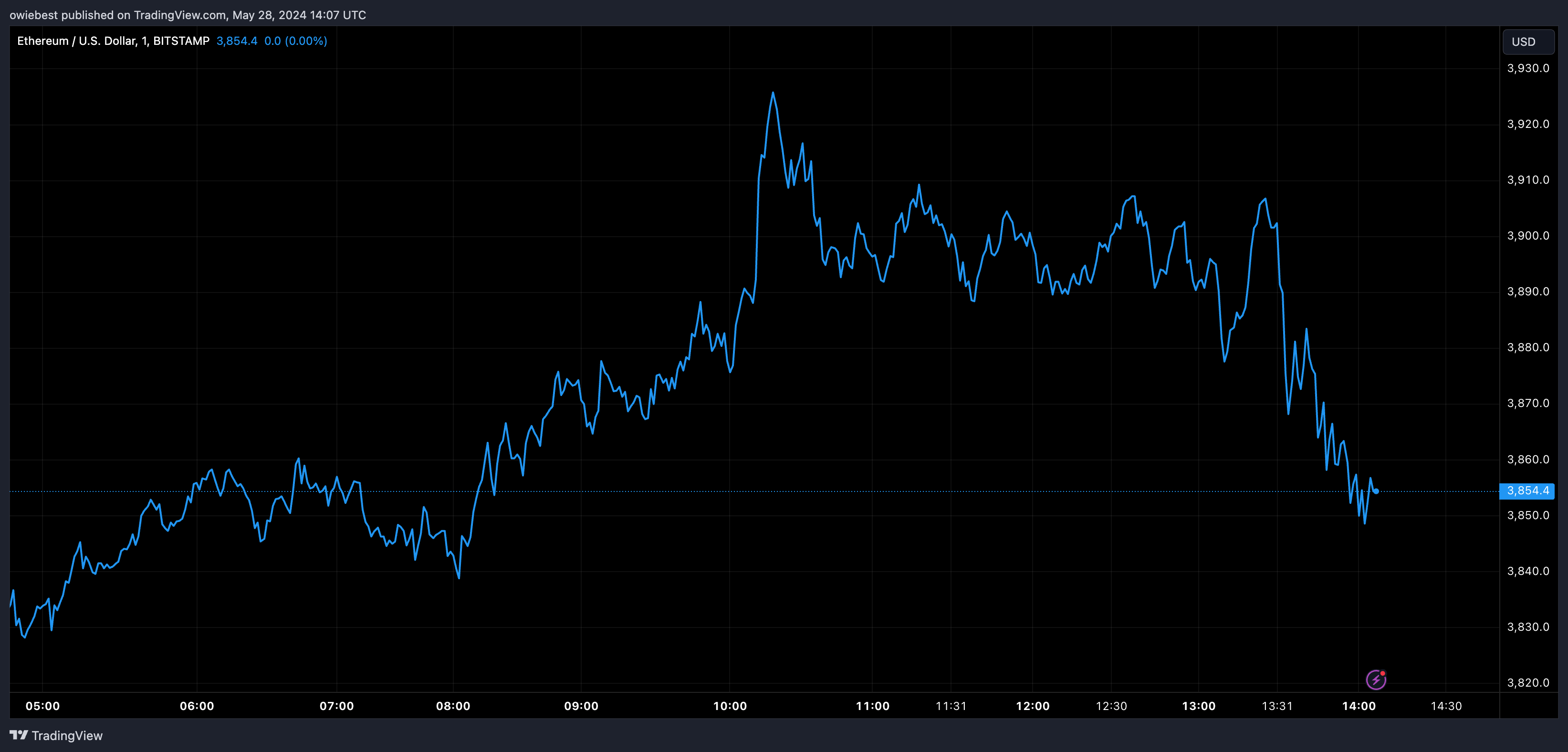
Task: Click the 3,850.0 price axis label
Action: [x=1528, y=516]
